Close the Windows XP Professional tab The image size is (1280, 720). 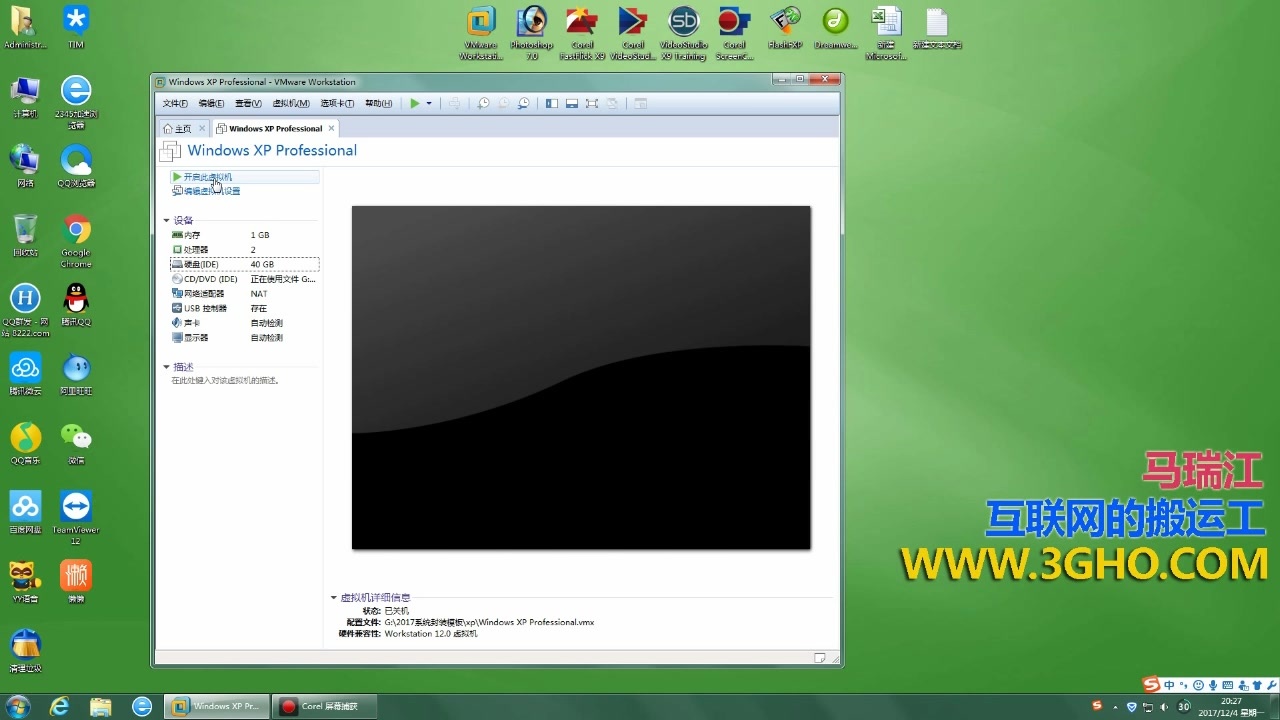point(331,128)
